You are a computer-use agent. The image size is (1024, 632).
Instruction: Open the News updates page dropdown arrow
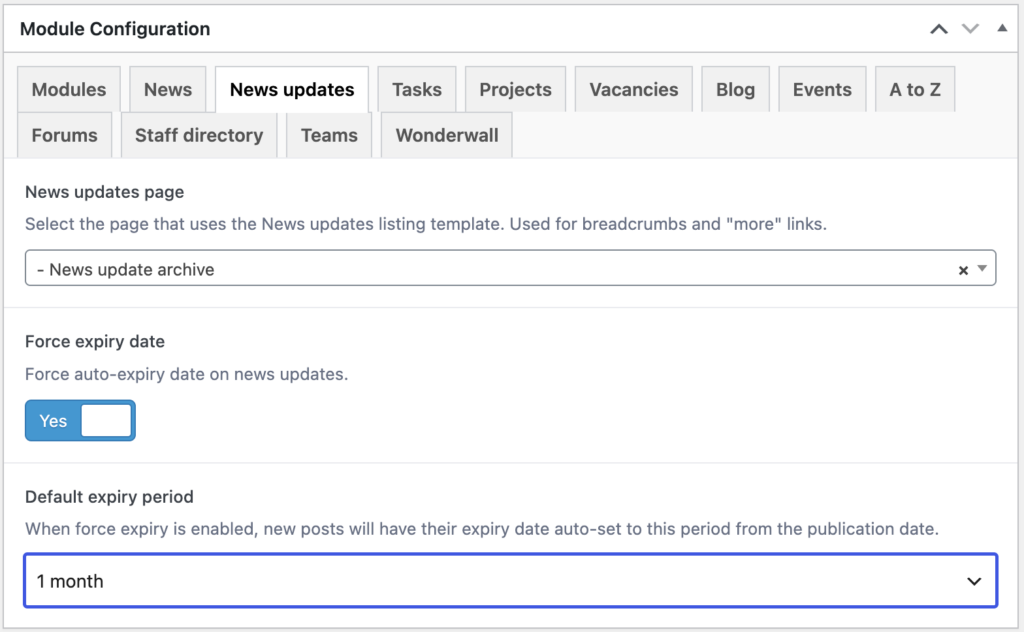(x=982, y=268)
